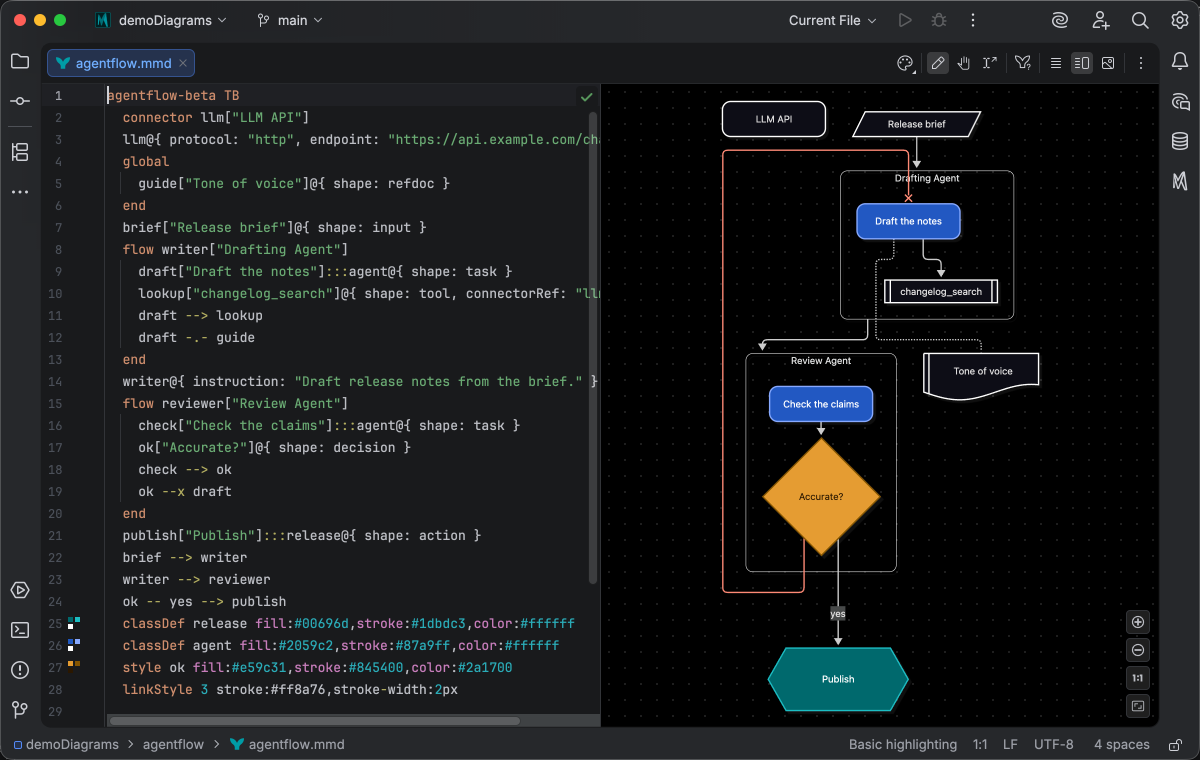The height and width of the screenshot is (760, 1200).
Task: Change 4 spaces indent setting
Action: (1122, 744)
